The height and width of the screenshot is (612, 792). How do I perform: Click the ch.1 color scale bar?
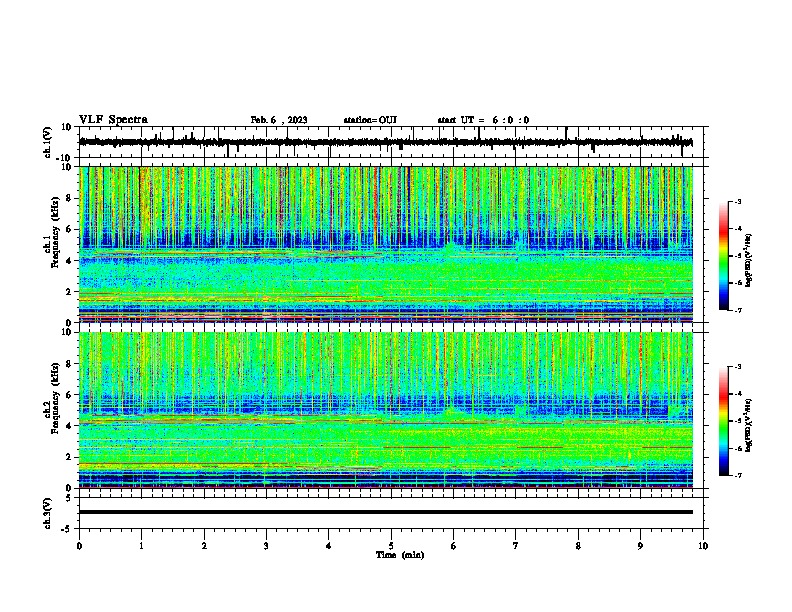(x=724, y=256)
